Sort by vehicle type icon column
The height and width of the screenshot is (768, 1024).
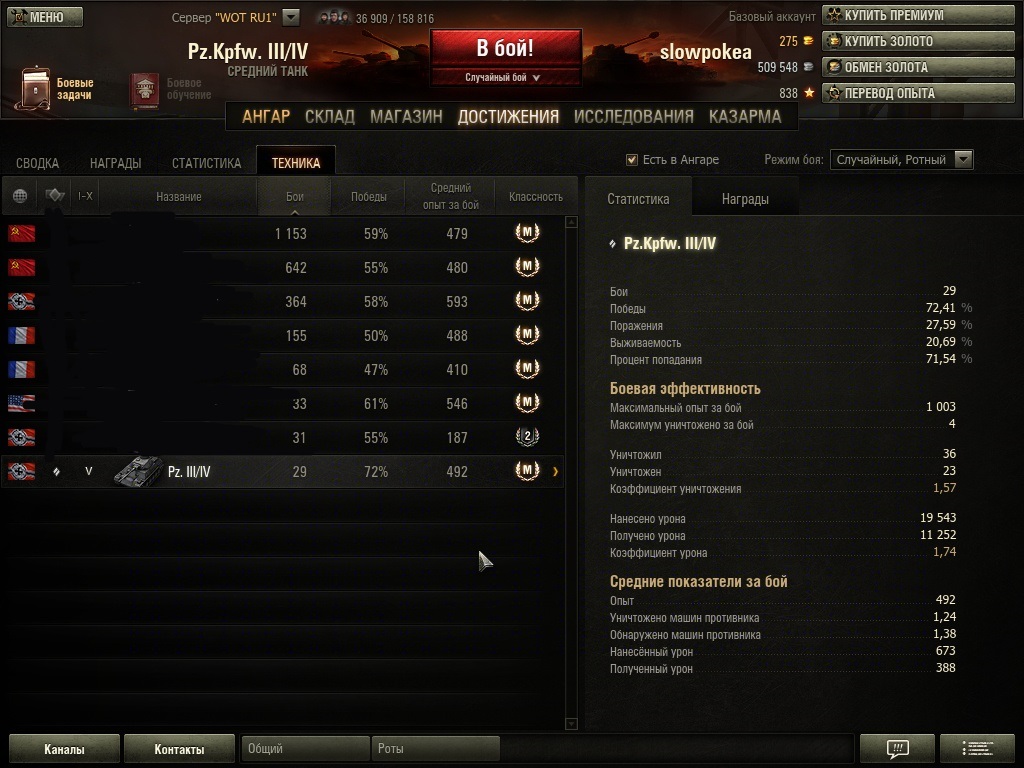54,195
